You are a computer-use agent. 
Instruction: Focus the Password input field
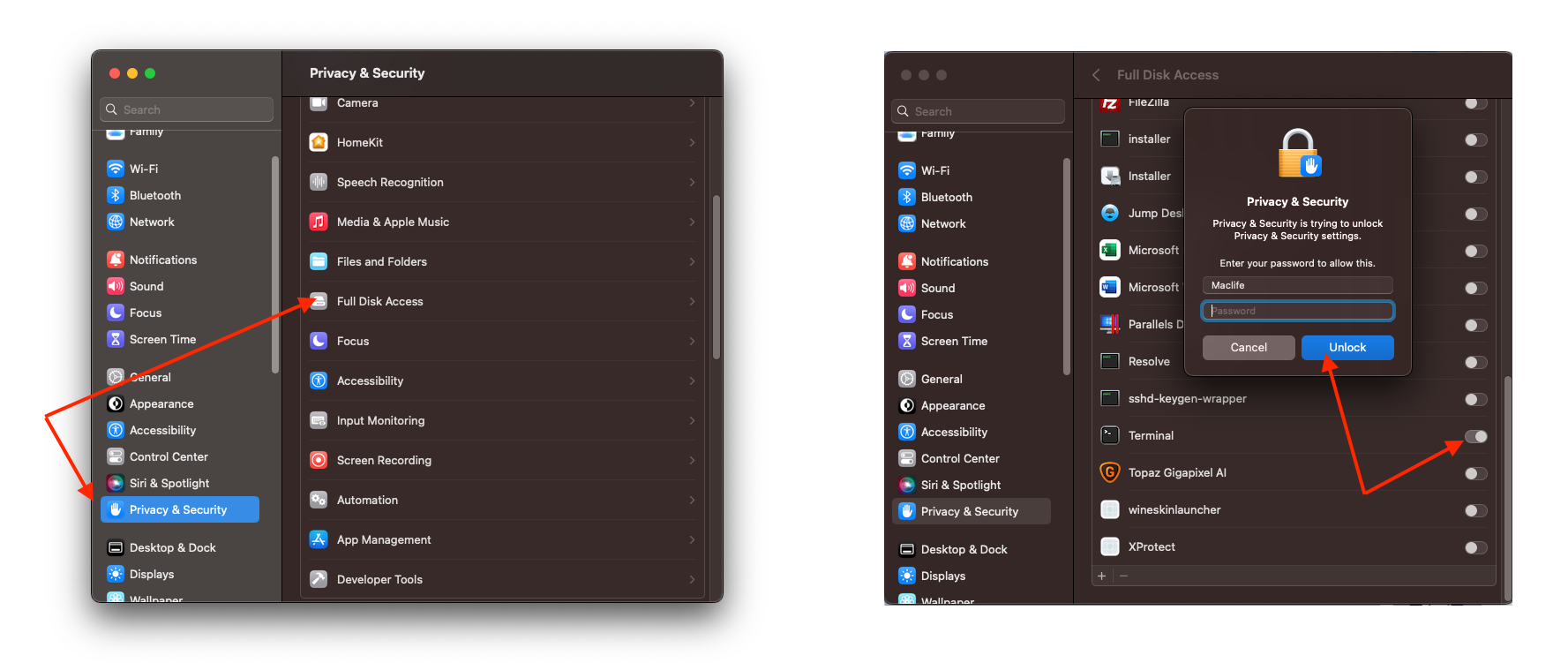[1297, 311]
